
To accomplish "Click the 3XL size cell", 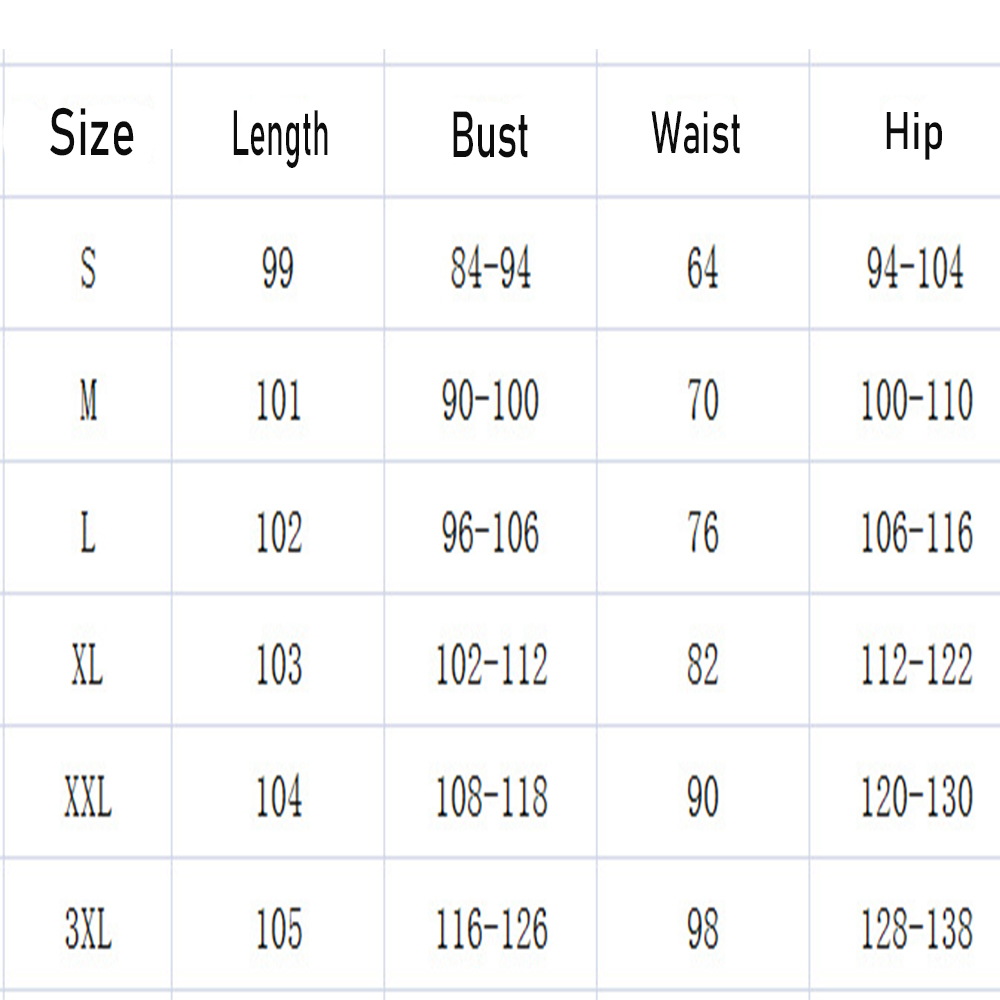I will 88,930.
